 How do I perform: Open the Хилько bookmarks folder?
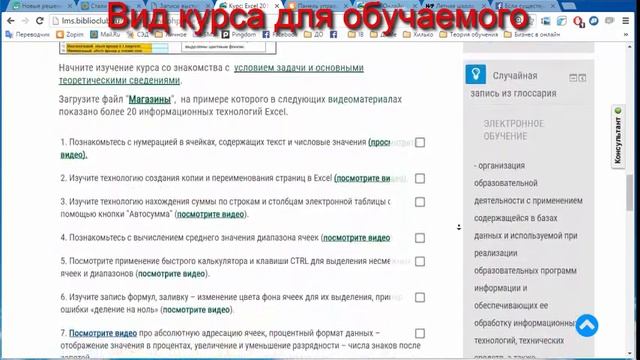coord(418,35)
